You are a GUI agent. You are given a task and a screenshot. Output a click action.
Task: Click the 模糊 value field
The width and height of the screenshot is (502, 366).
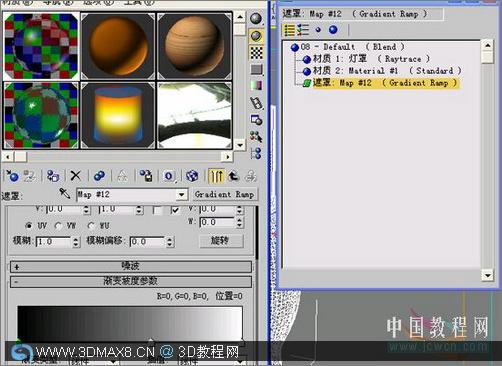tap(54, 242)
